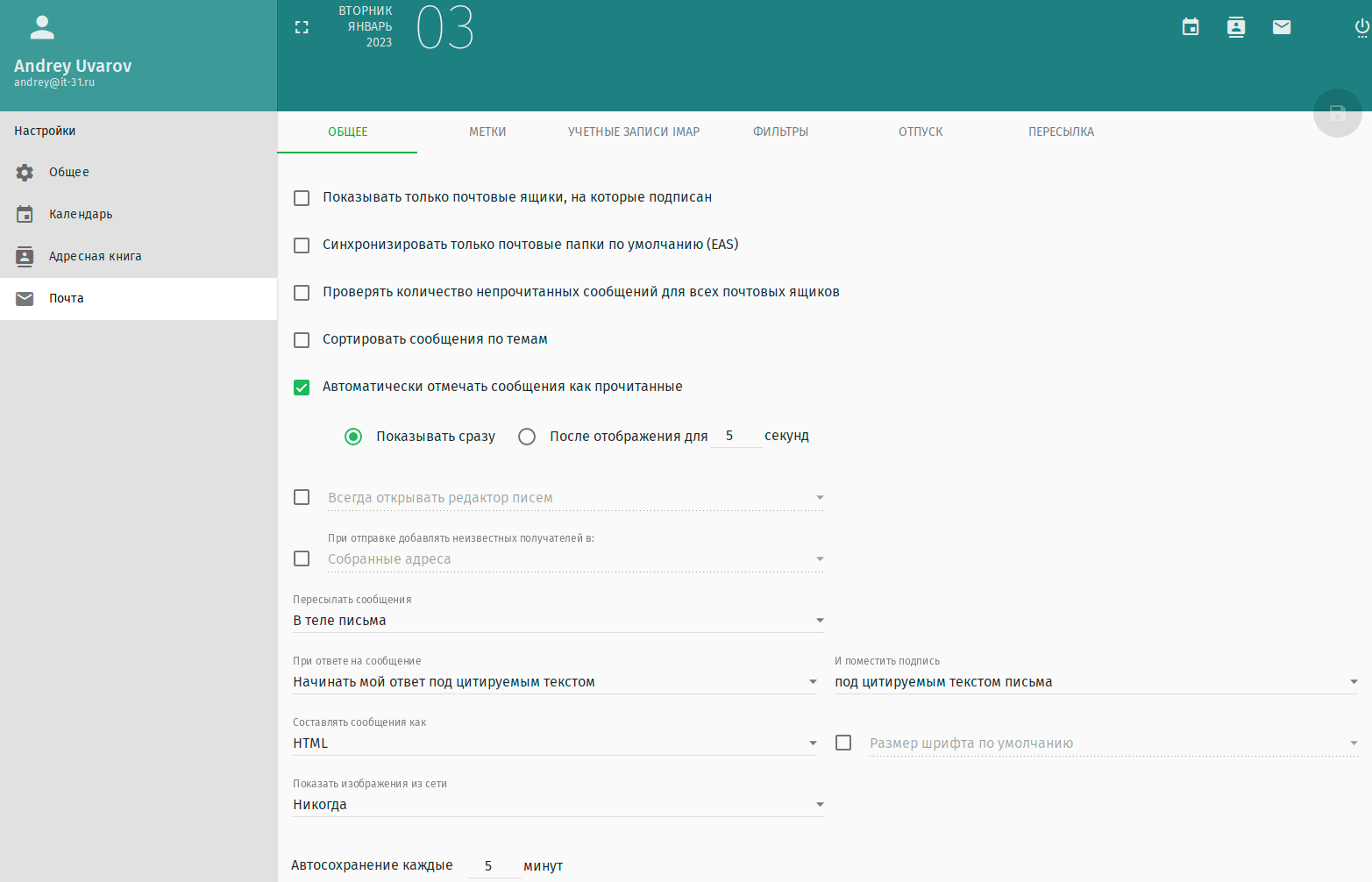Viewport: 1372px width, 882px height.
Task: Enable syncing only default mail folders (EAS)
Action: pyautogui.click(x=302, y=245)
